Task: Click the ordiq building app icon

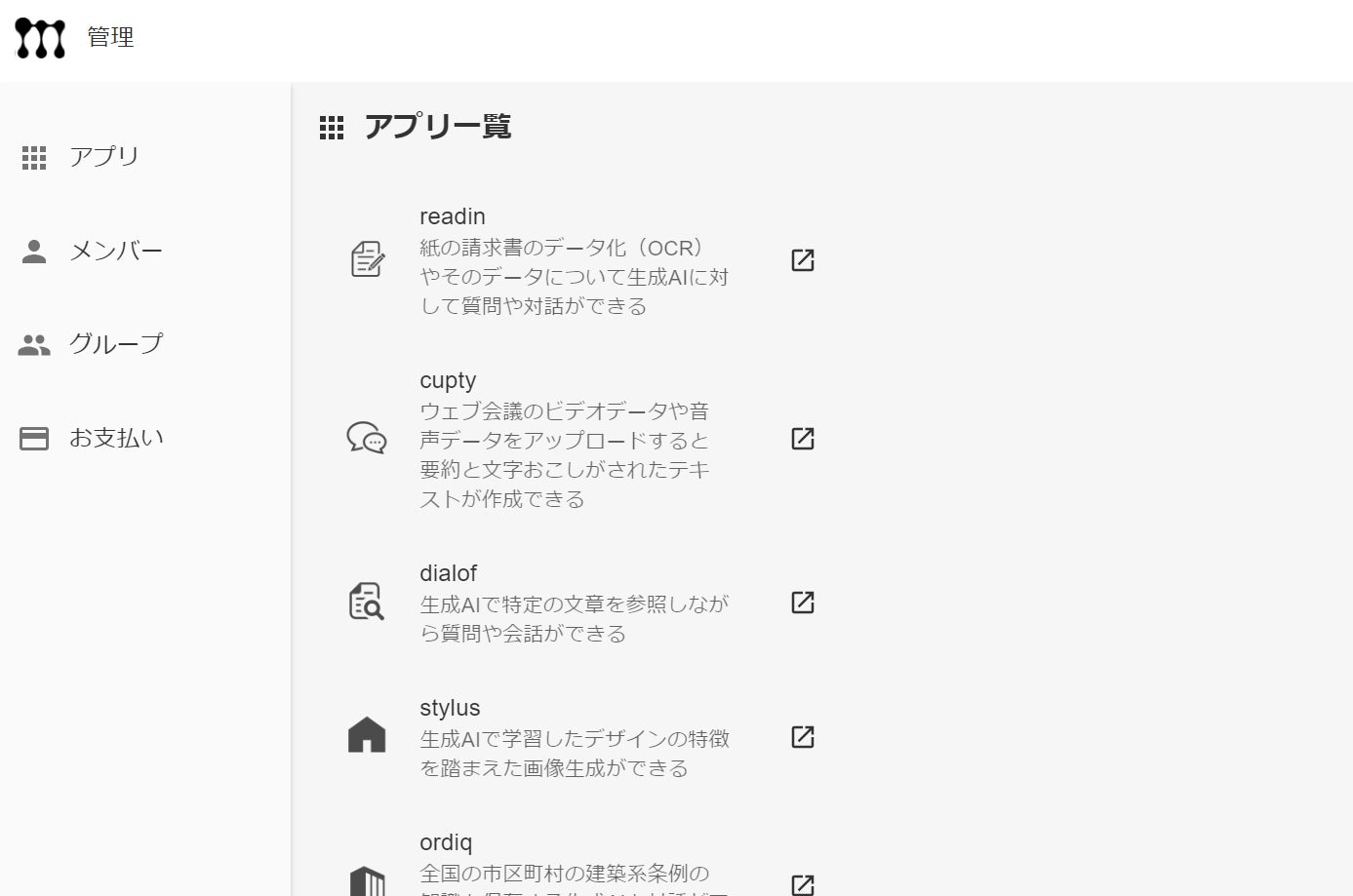Action: [x=367, y=880]
